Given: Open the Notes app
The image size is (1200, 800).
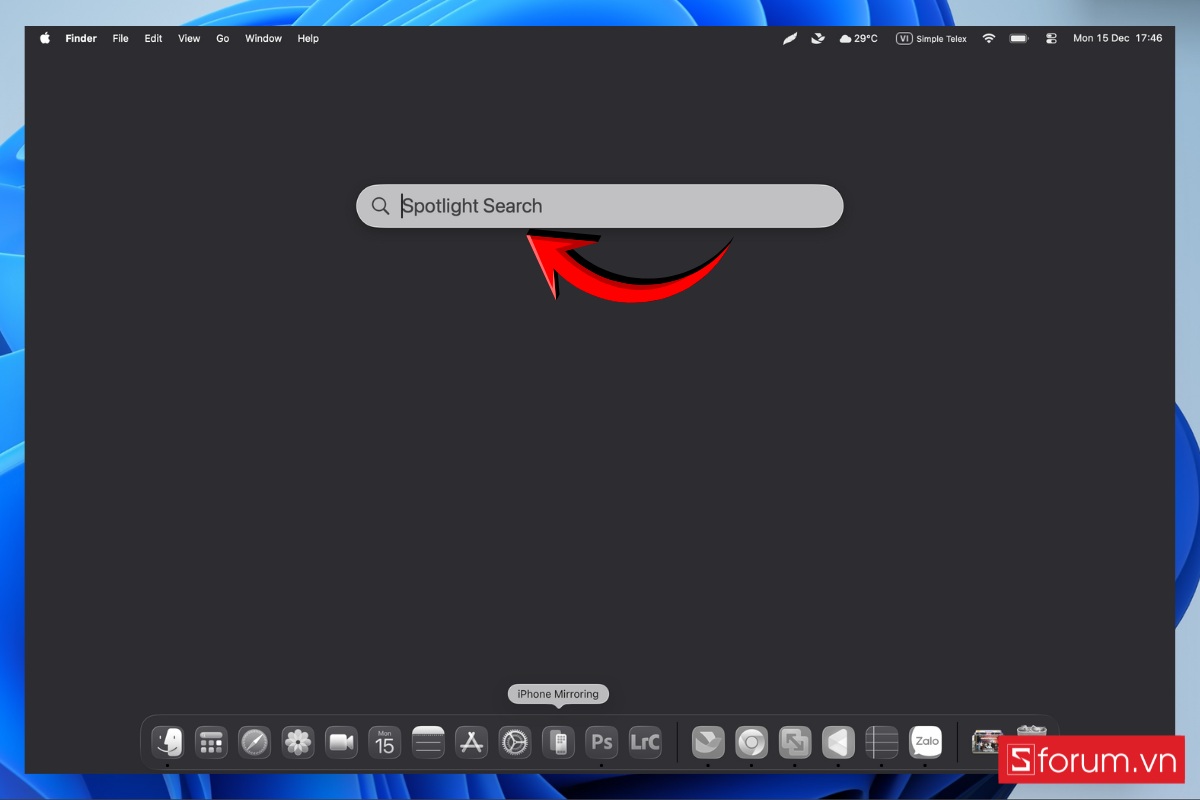Looking at the screenshot, I should [x=428, y=741].
